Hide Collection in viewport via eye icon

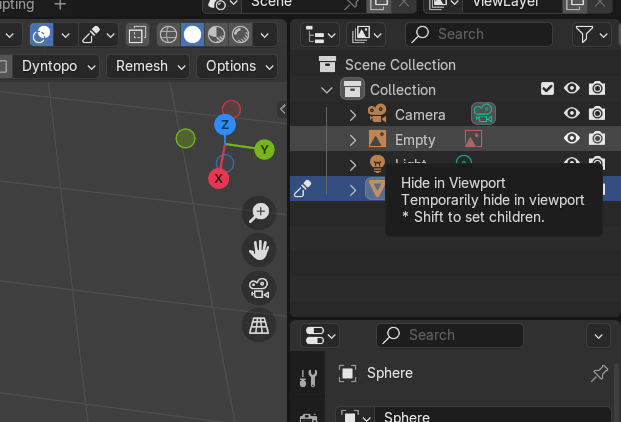point(572,88)
